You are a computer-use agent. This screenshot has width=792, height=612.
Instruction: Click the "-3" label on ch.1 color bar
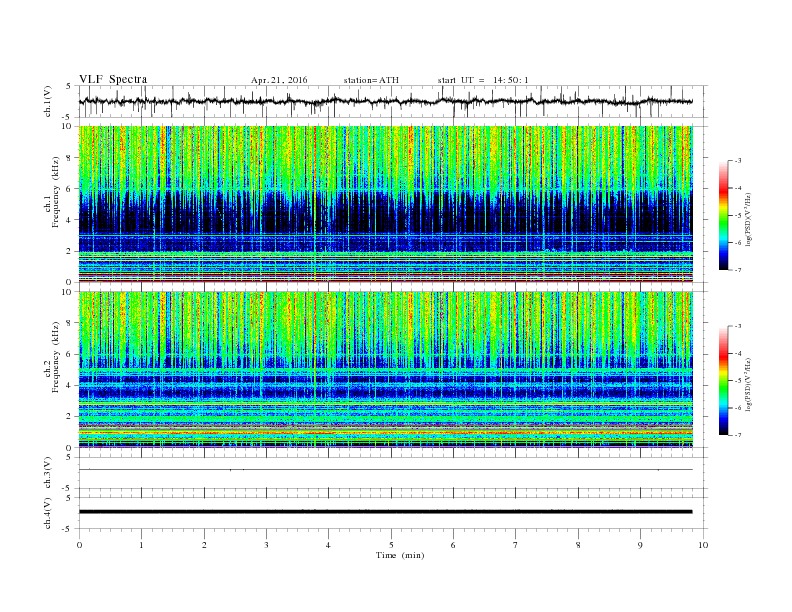pyautogui.click(x=738, y=161)
